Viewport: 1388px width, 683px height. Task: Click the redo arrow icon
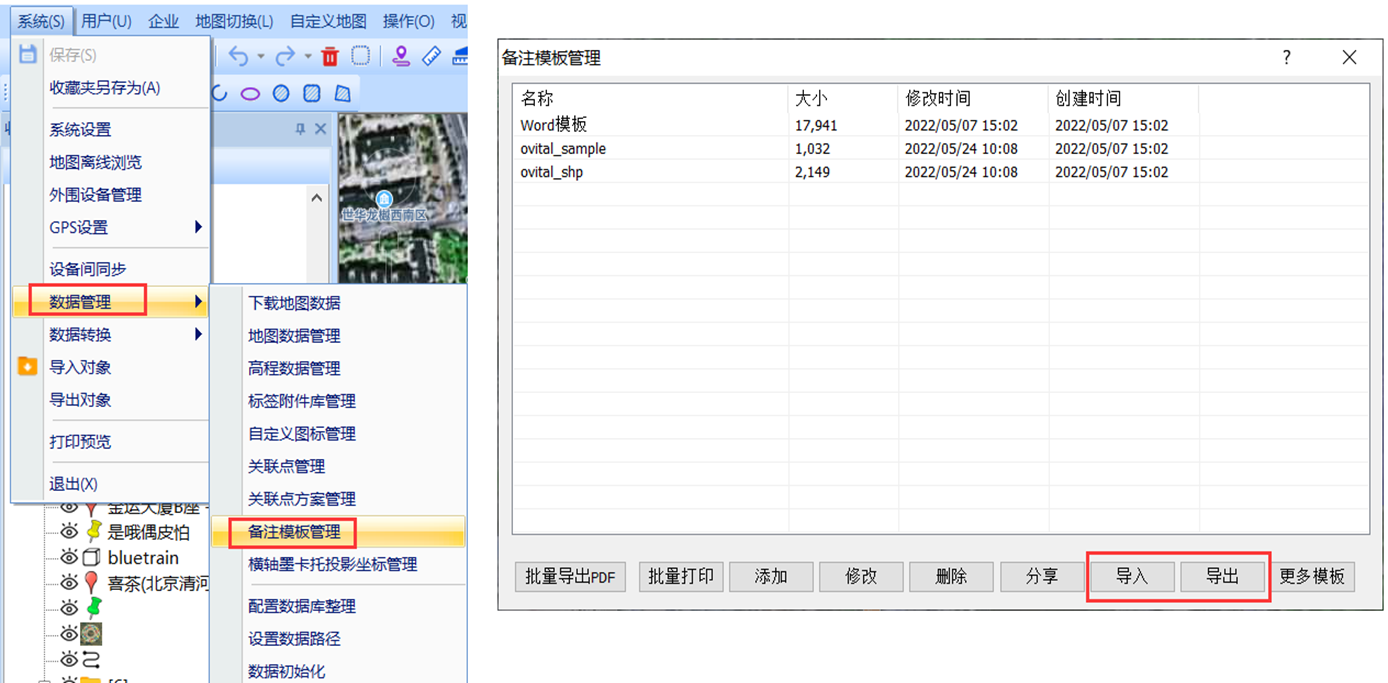pos(285,56)
